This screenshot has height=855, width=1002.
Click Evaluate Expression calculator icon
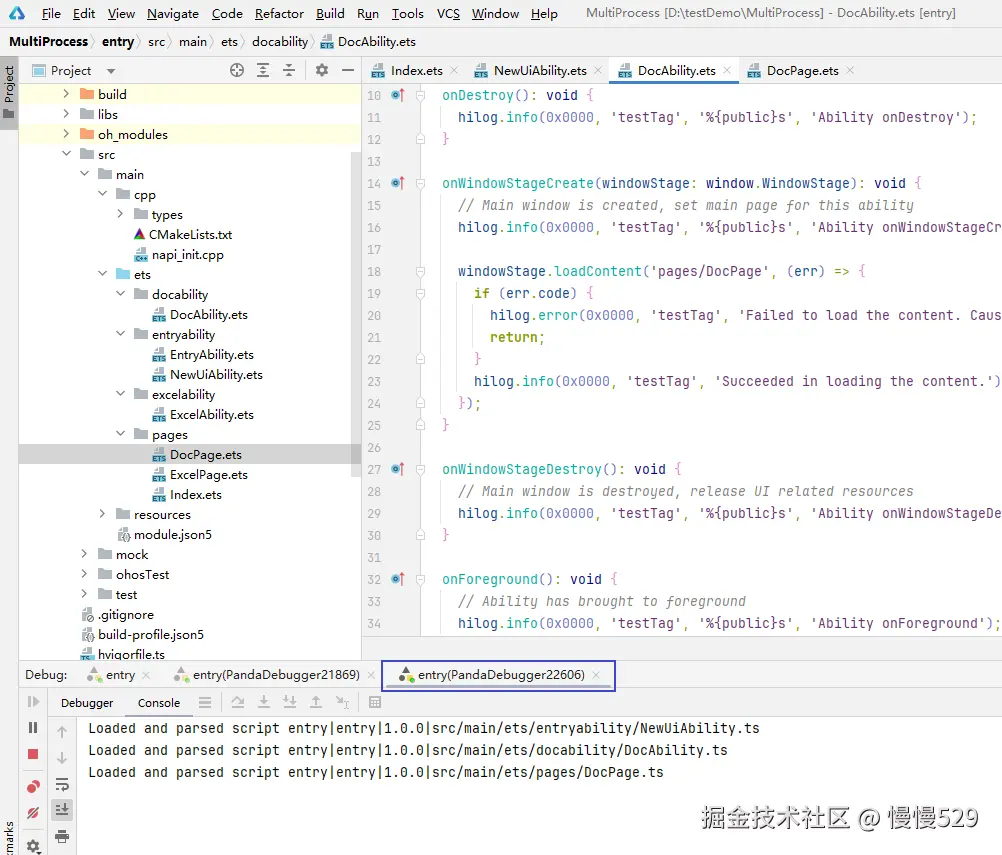coord(375,702)
